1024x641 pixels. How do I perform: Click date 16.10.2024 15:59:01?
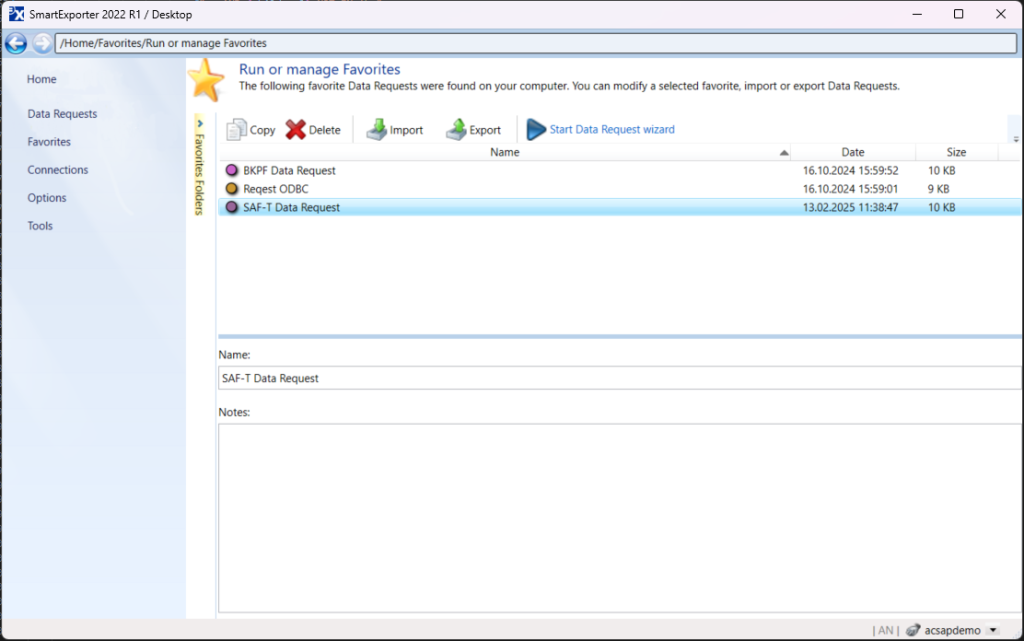click(850, 189)
